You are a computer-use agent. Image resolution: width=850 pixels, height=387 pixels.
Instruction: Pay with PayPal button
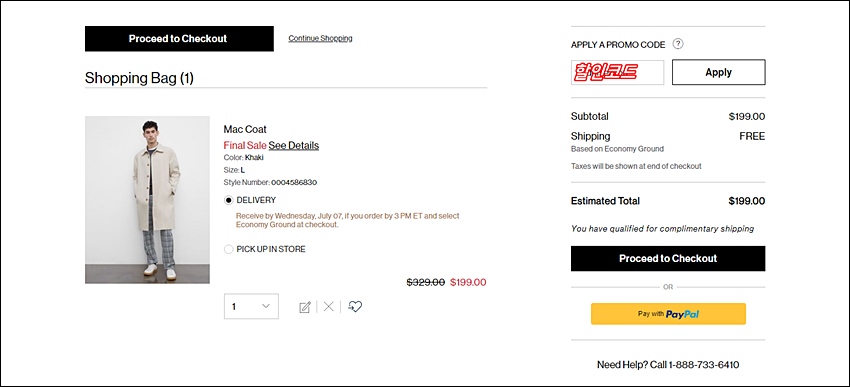668,314
